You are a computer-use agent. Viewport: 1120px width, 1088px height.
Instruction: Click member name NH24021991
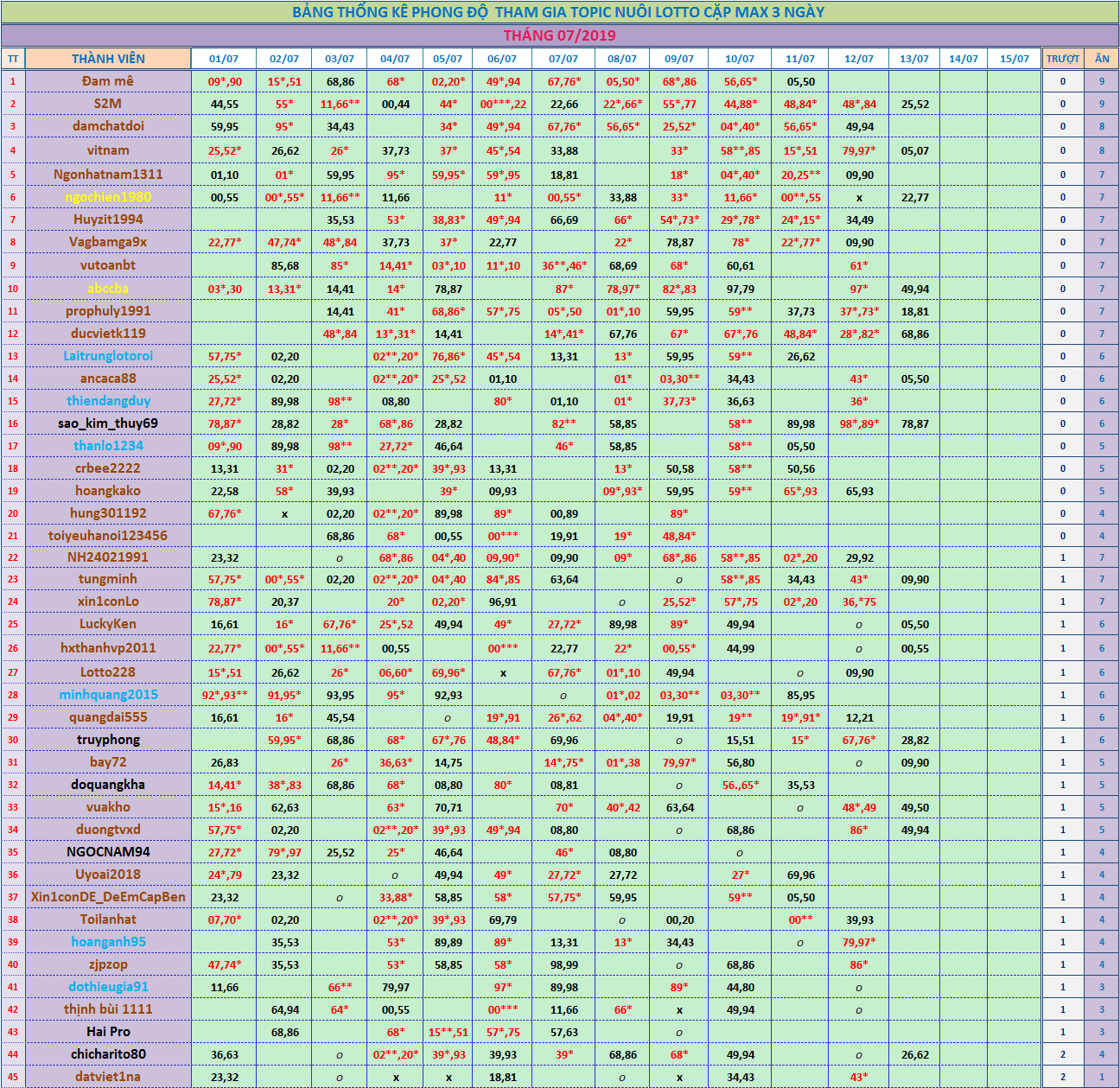[108, 557]
